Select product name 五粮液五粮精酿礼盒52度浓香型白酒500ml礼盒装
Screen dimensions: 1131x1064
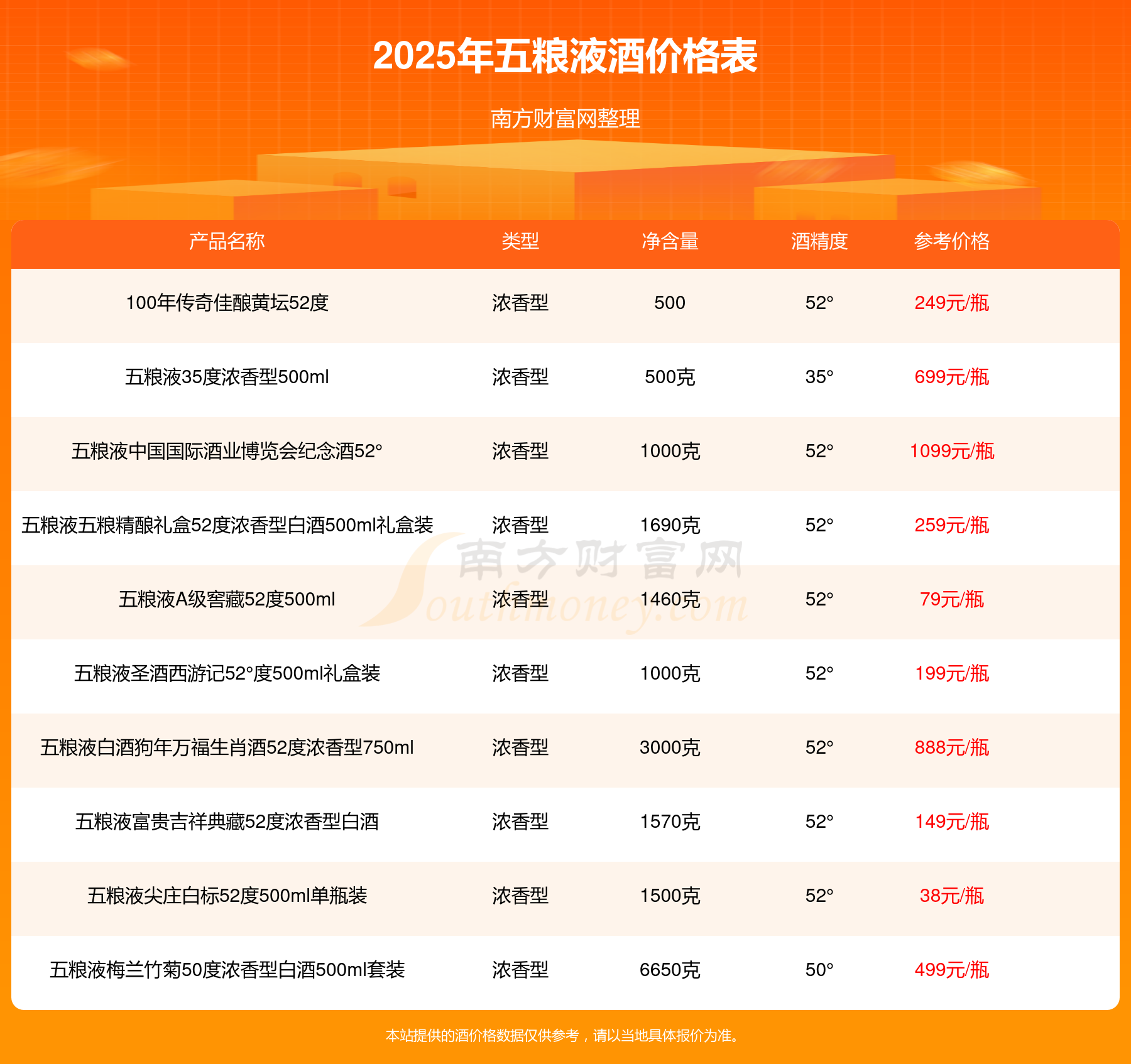[227, 525]
